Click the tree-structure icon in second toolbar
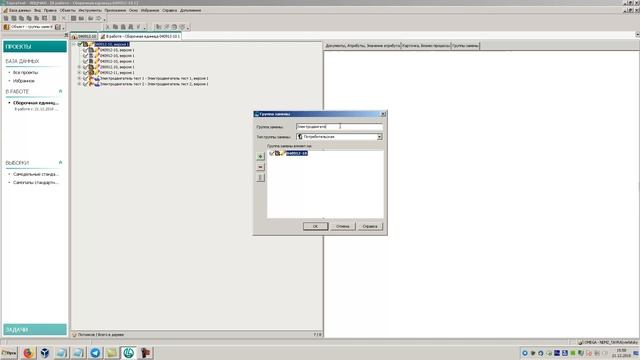This screenshot has height=360, width=640. click(158, 27)
